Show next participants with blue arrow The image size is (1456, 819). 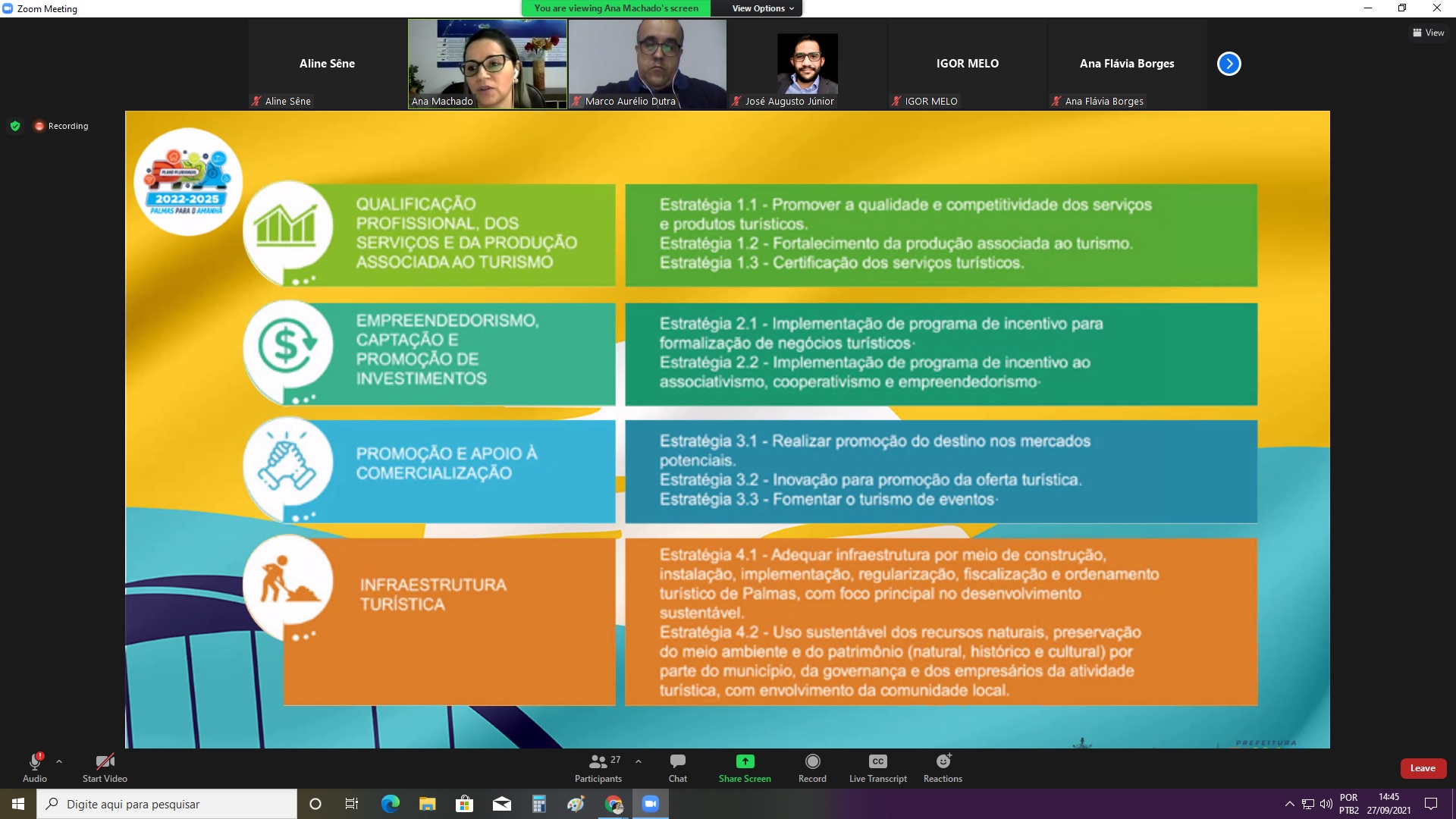click(1228, 64)
